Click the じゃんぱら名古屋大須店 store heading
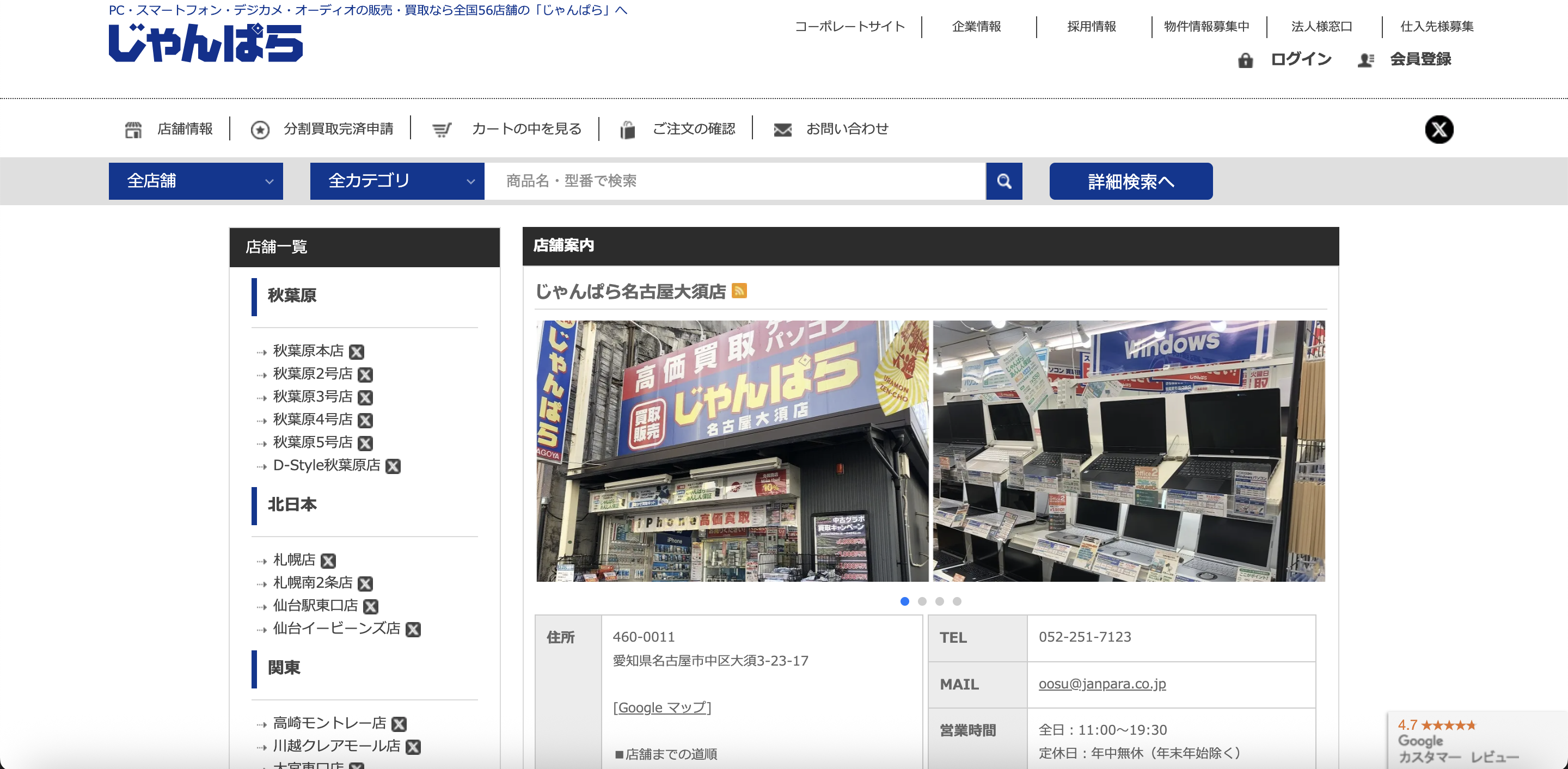The width and height of the screenshot is (1568, 769). (630, 291)
